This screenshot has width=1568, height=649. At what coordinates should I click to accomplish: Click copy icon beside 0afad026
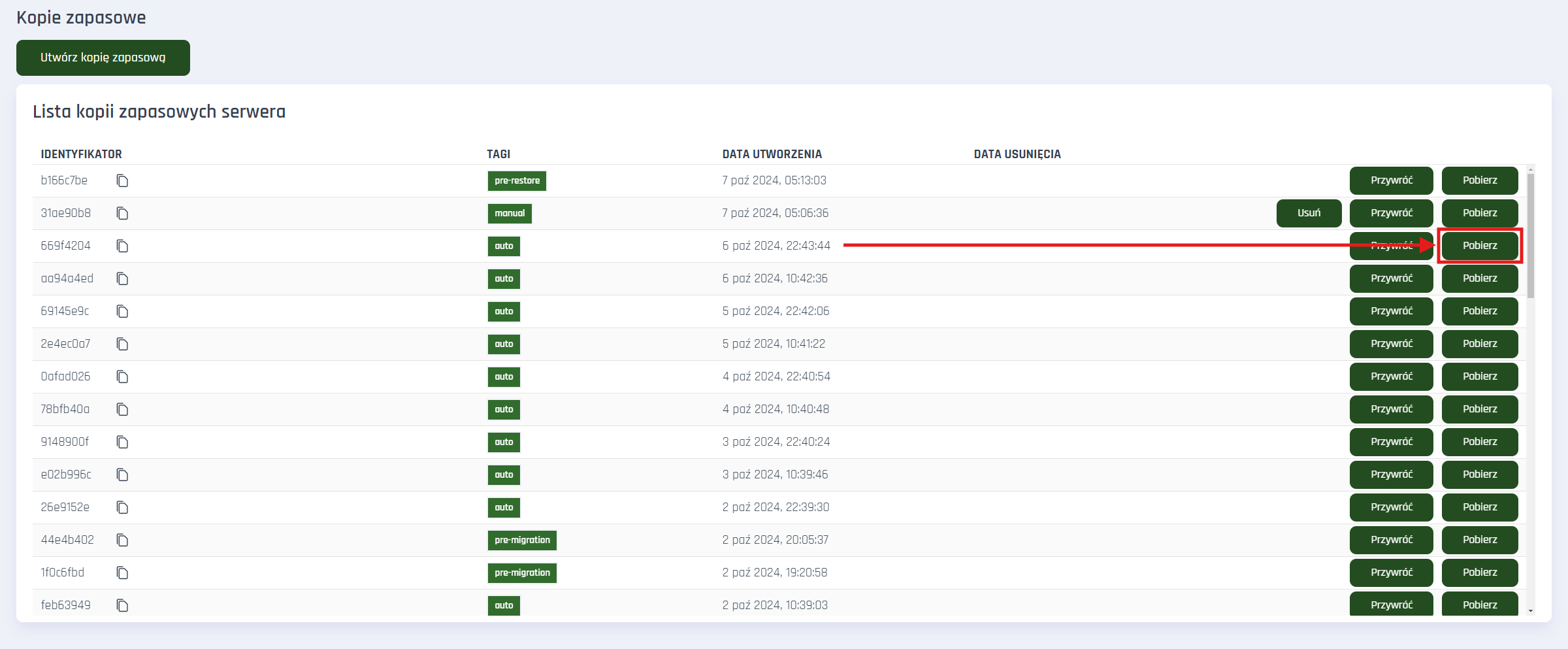point(122,376)
